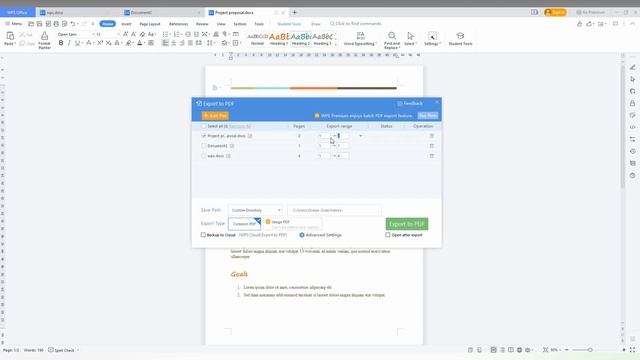The image size is (640, 360).
Task: Toggle Italic formatting
Action: coord(69,43)
